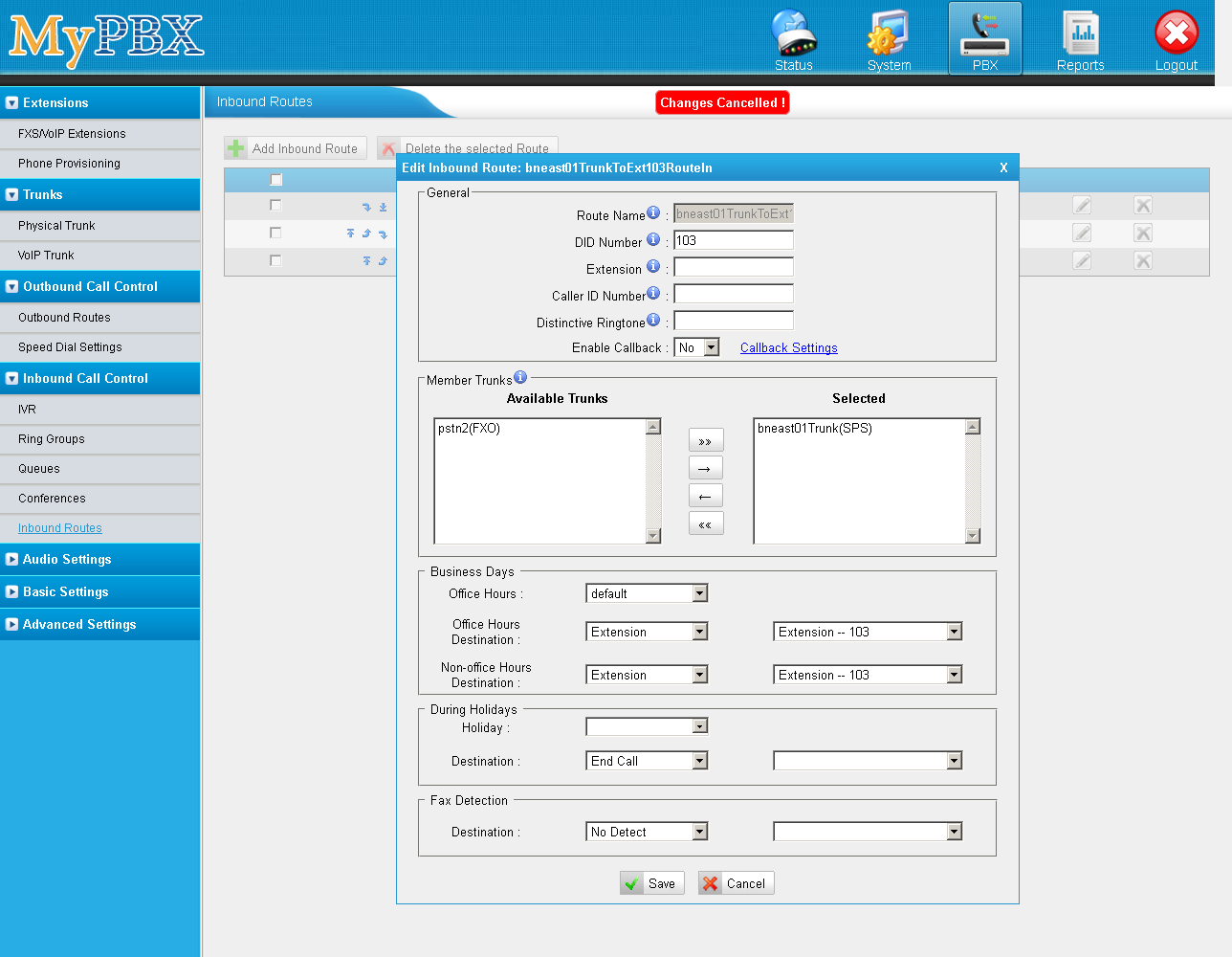
Task: Select pstn2(FXO) in Available Trunks
Action: click(x=469, y=428)
